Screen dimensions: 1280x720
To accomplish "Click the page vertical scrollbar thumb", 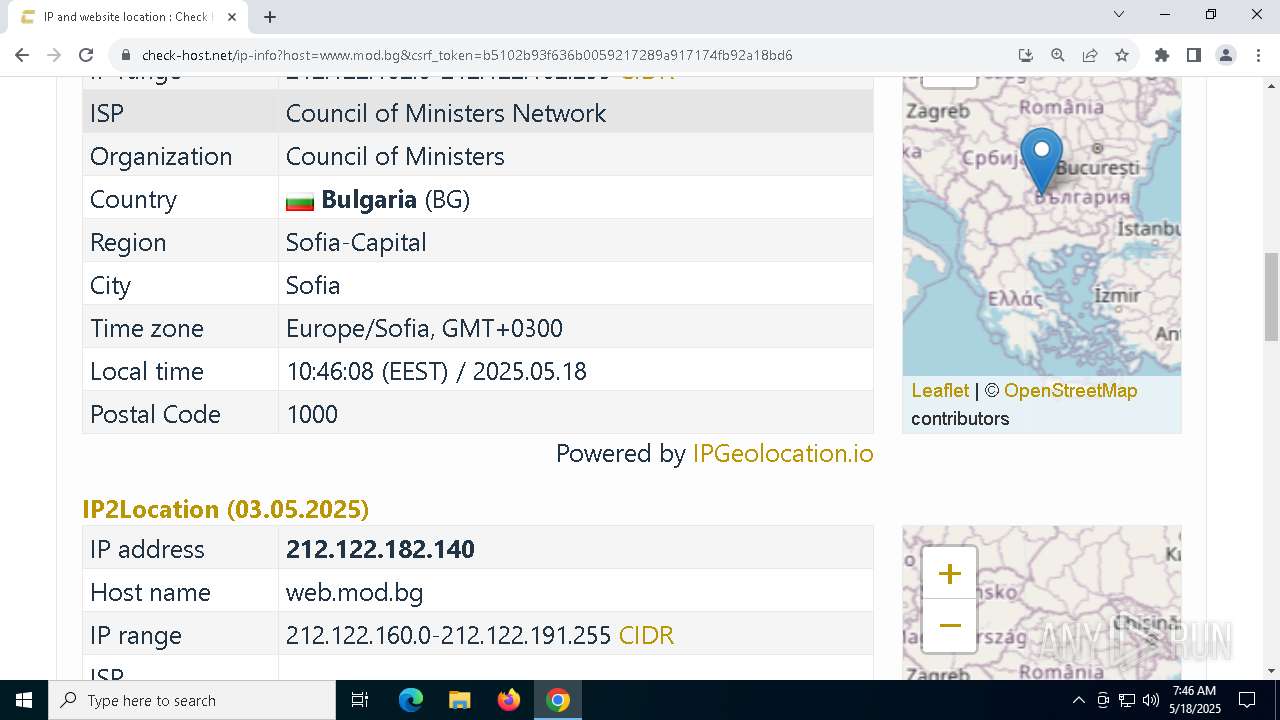I will coord(1271,297).
